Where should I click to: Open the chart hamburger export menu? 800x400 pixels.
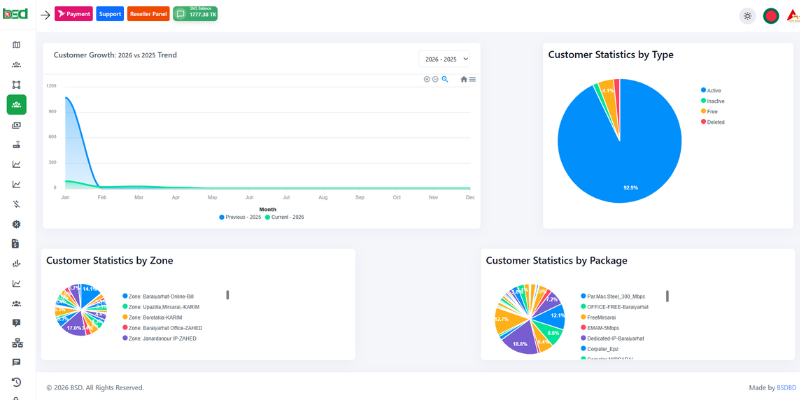(473, 79)
